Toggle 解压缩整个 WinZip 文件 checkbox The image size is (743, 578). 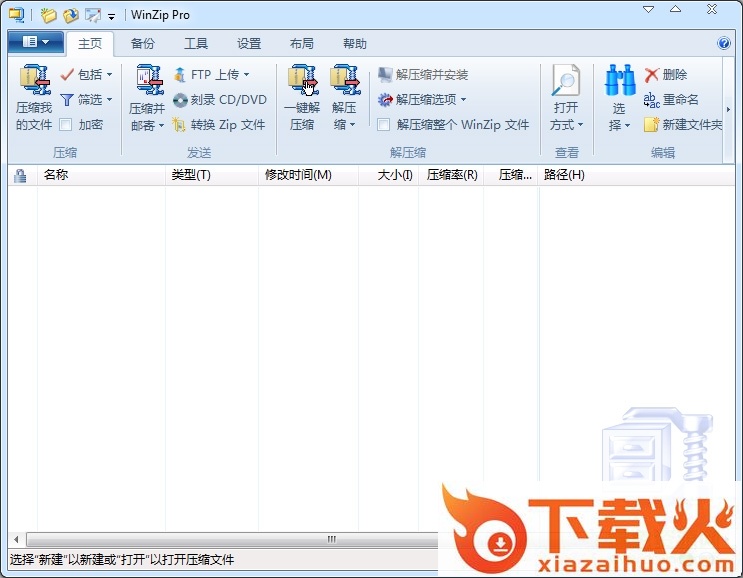[383, 125]
